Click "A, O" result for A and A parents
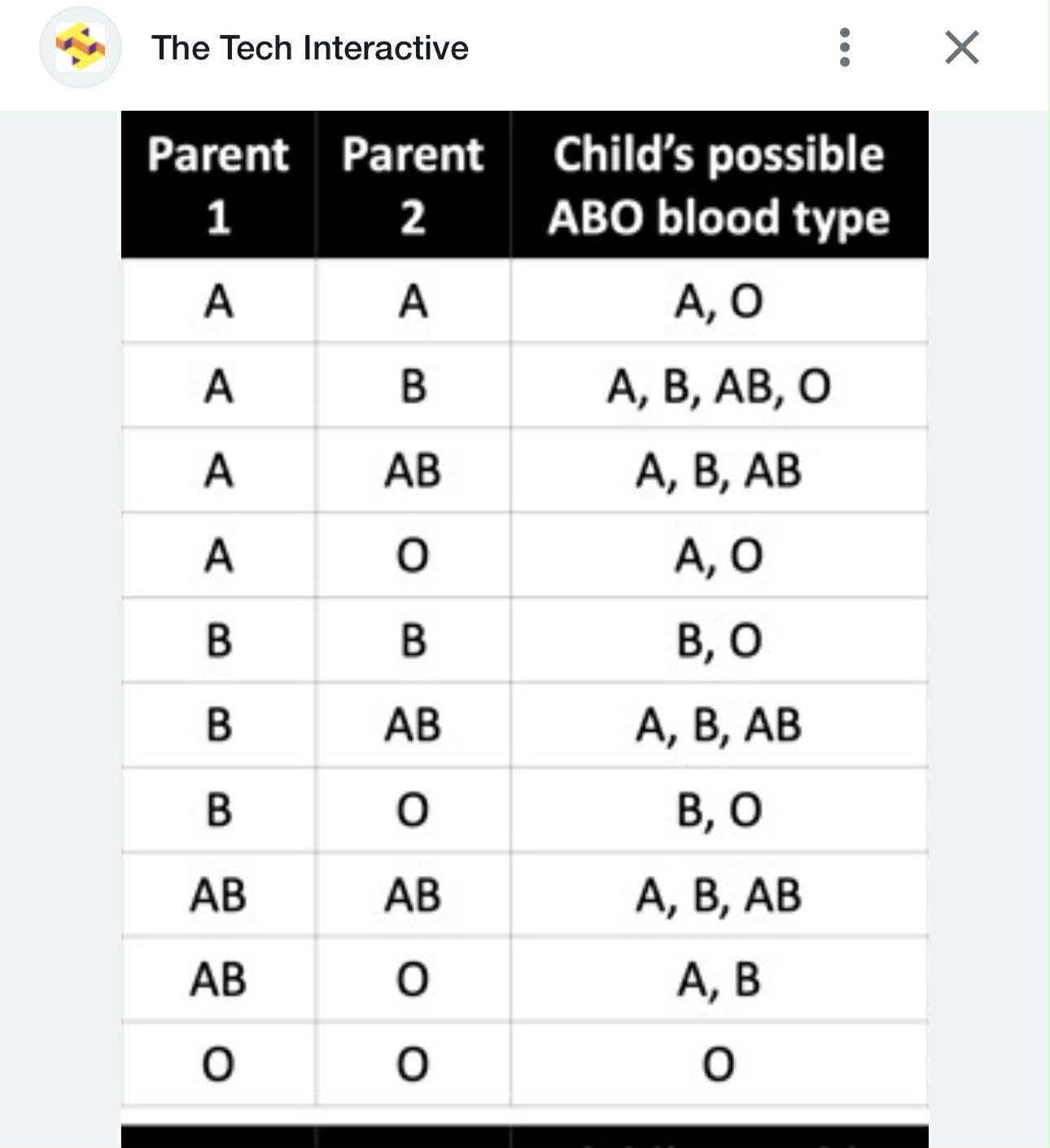Viewport: 1050px width, 1148px height. pos(719,301)
